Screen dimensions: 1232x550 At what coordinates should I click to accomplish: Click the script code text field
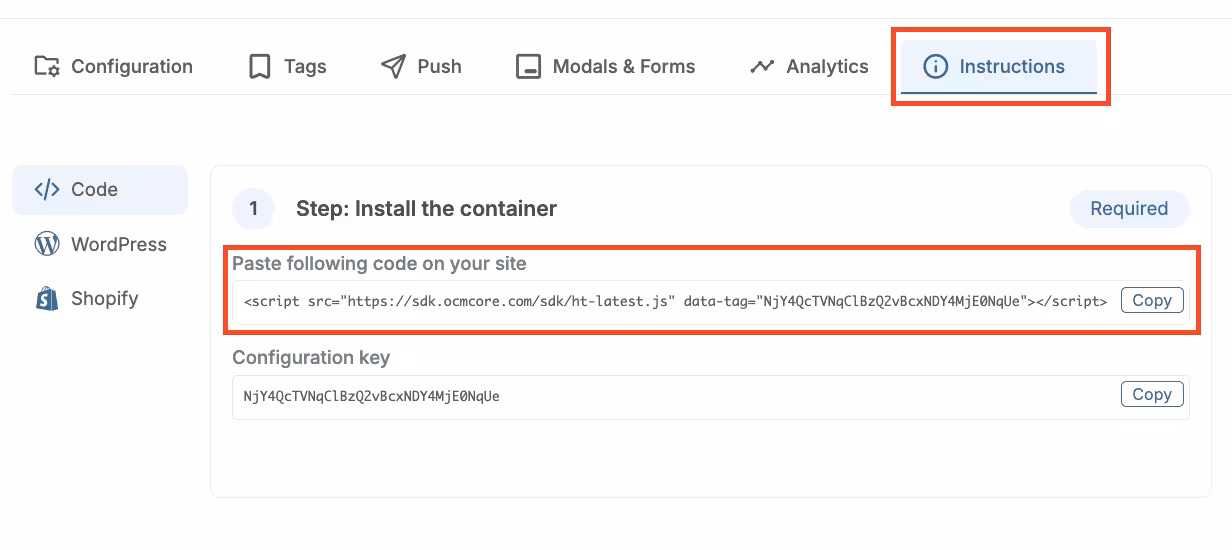[675, 301]
